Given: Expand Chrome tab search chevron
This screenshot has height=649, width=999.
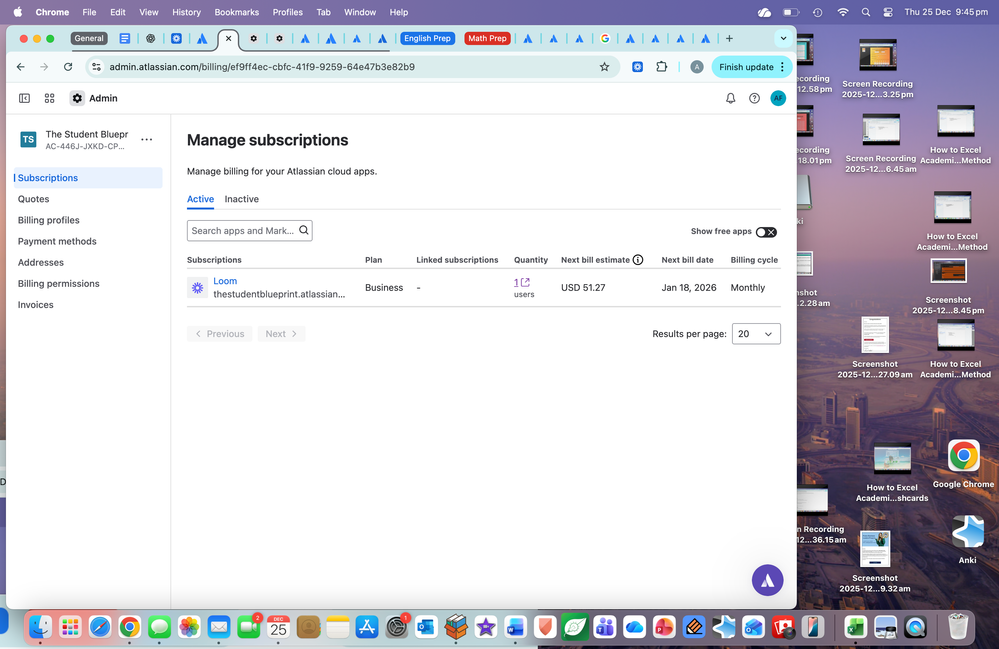Looking at the screenshot, I should tap(783, 38).
